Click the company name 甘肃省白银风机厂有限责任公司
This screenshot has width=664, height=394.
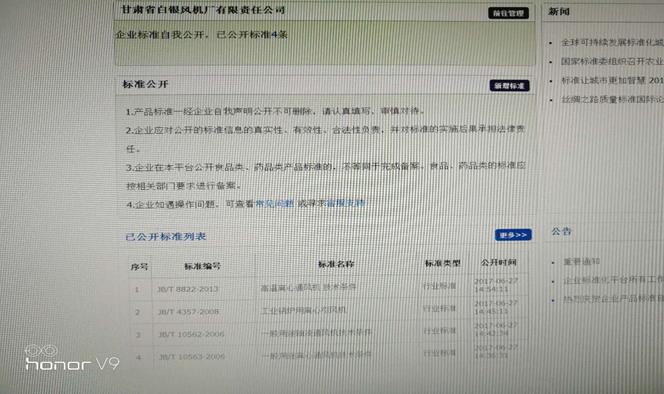[203, 10]
